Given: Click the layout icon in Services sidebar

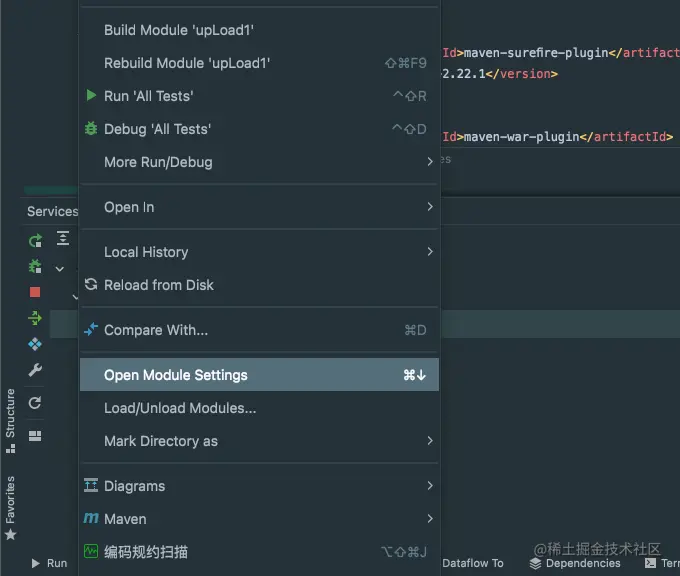Looking at the screenshot, I should [35, 435].
